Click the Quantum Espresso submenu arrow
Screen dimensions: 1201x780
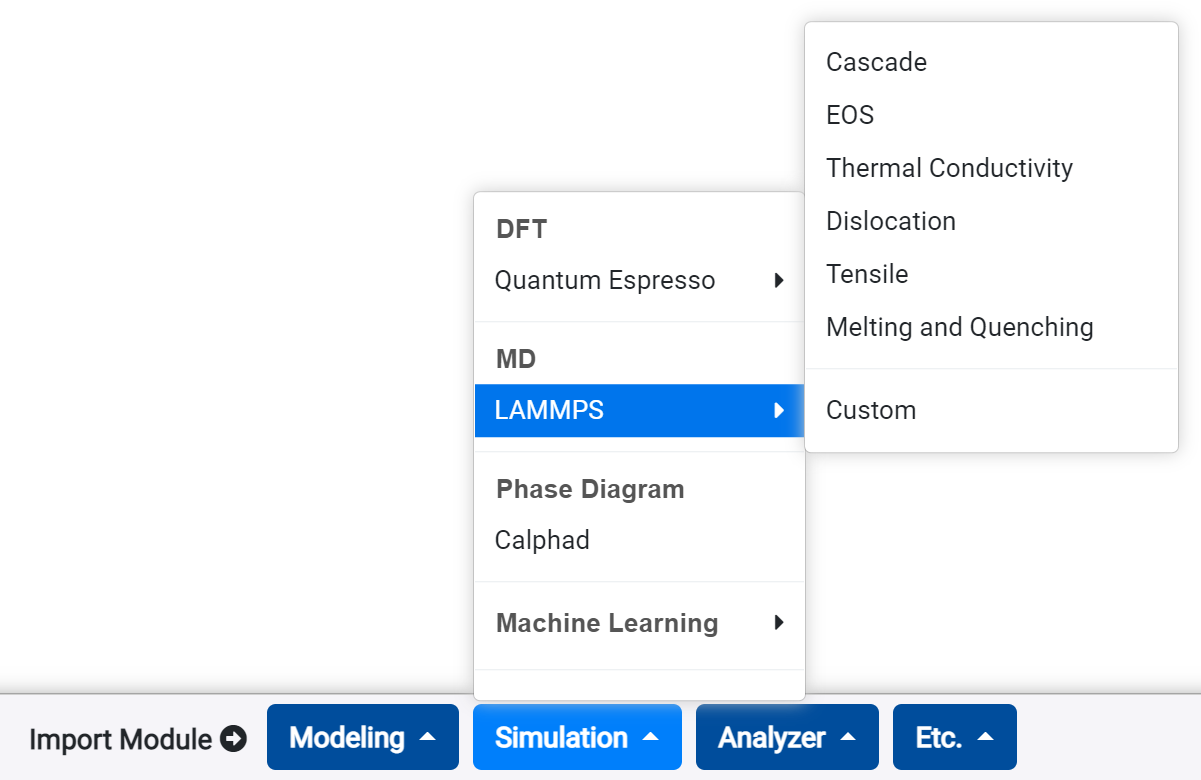[x=779, y=281]
